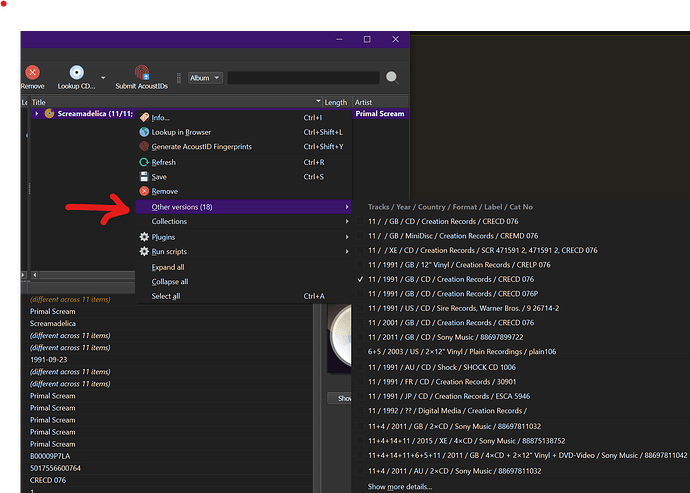690x493 pixels.
Task: Expand the Screamadelica album tree row
Action: pyautogui.click(x=37, y=114)
